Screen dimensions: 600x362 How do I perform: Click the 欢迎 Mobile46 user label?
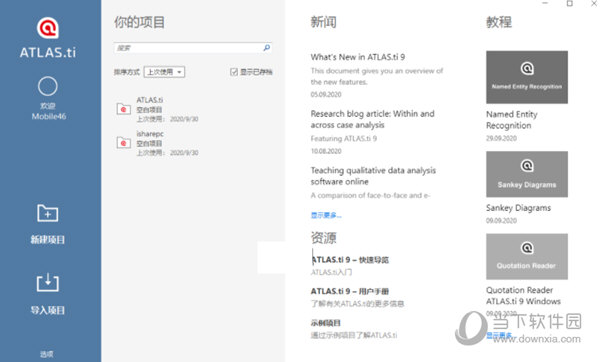click(x=49, y=111)
